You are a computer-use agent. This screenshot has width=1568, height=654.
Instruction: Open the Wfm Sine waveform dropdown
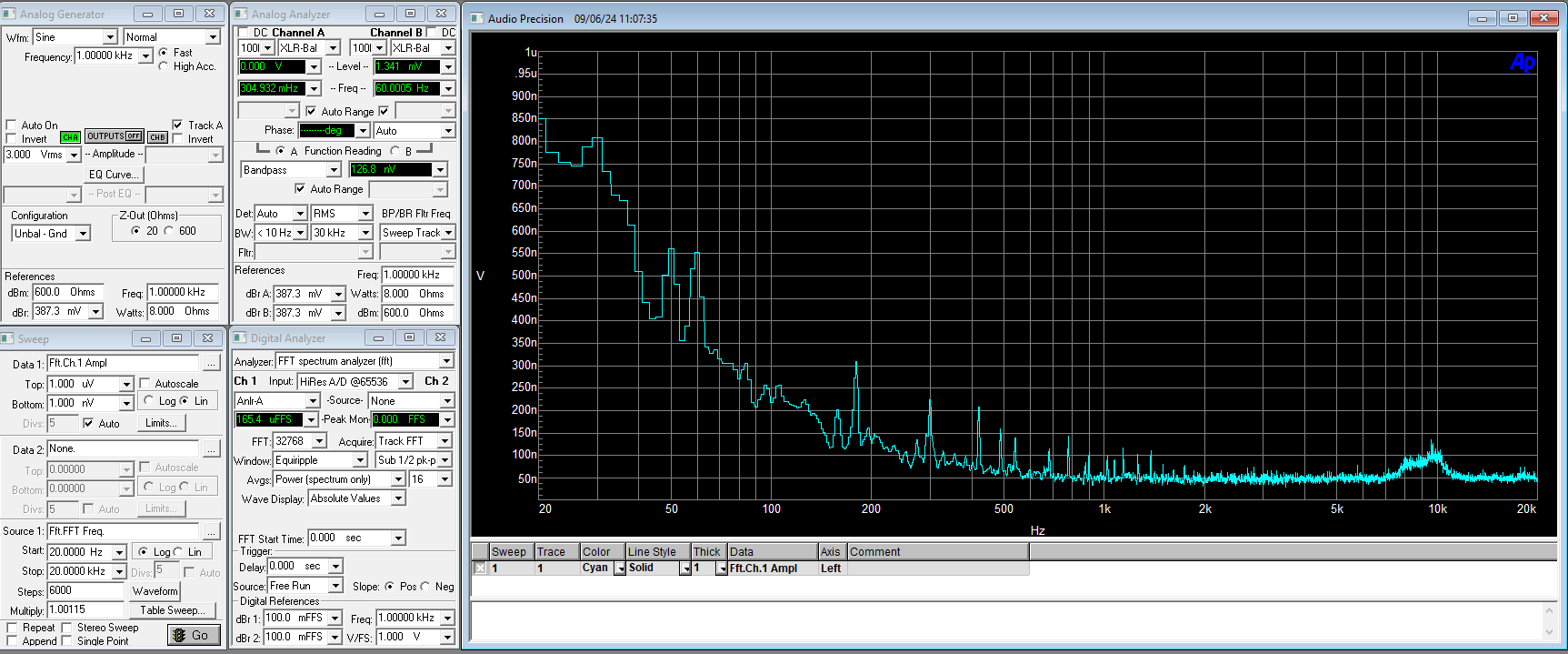point(111,37)
